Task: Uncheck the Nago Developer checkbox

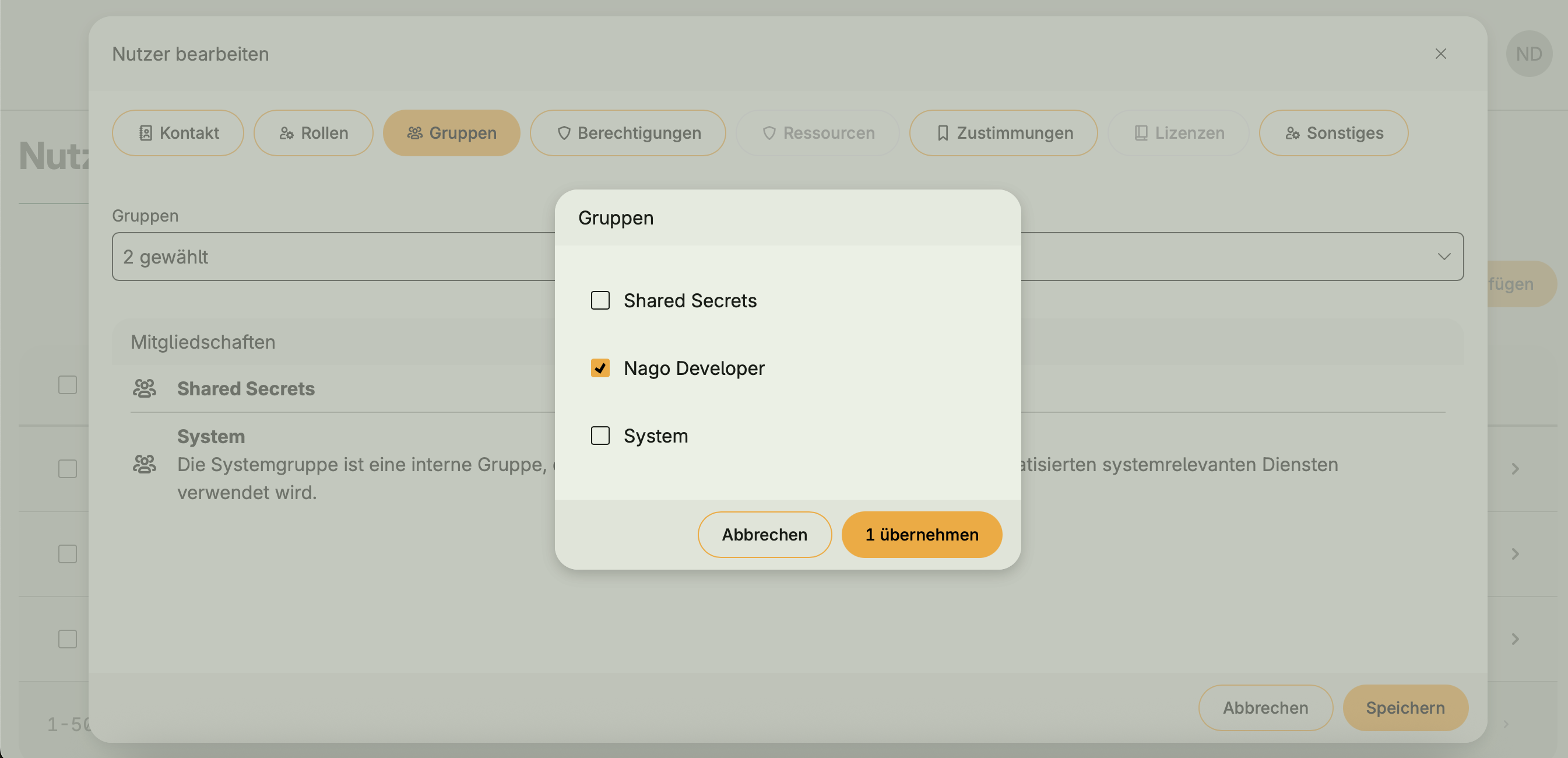Action: pyautogui.click(x=600, y=368)
